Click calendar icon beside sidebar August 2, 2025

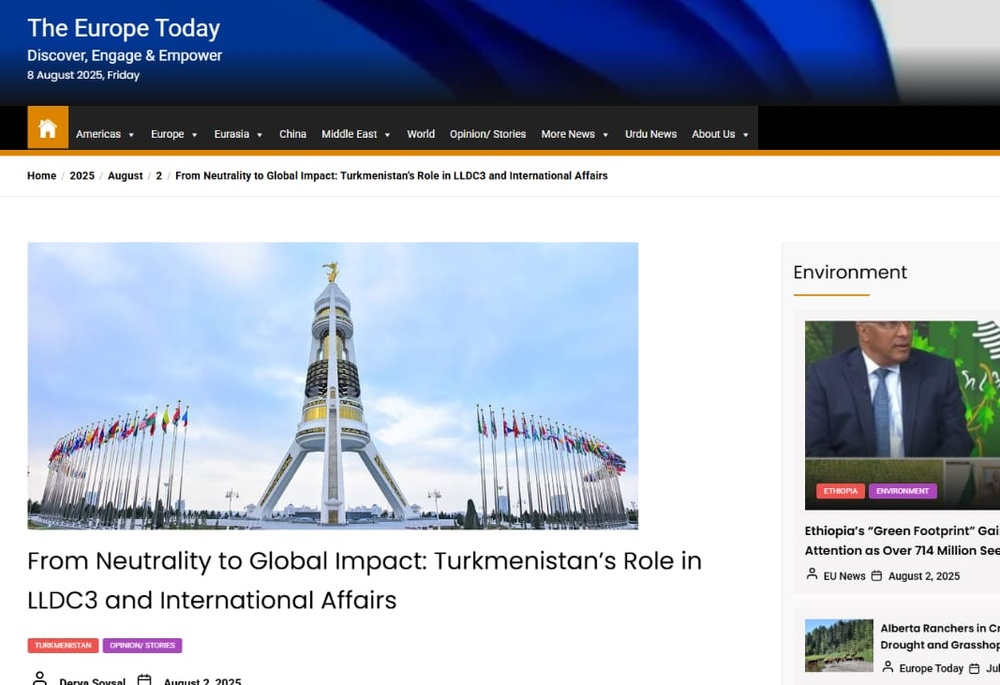point(876,575)
